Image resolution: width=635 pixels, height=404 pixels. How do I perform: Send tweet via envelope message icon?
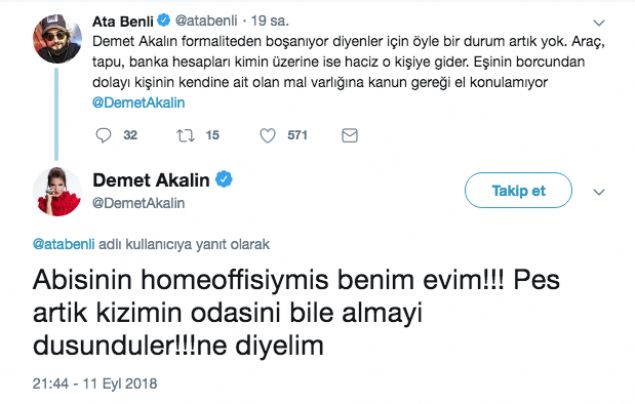click(x=349, y=135)
